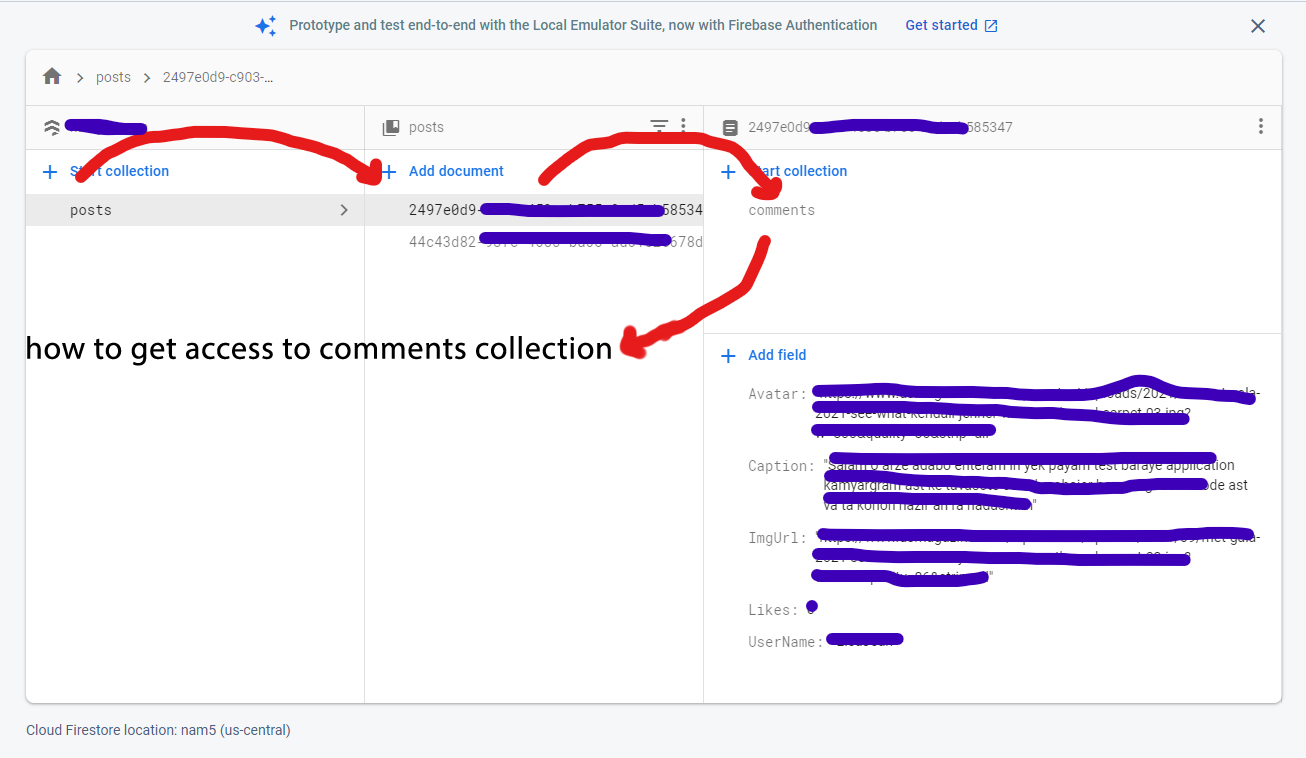
Task: Dismiss the Local Emulator Suite banner
Action: [x=1258, y=26]
